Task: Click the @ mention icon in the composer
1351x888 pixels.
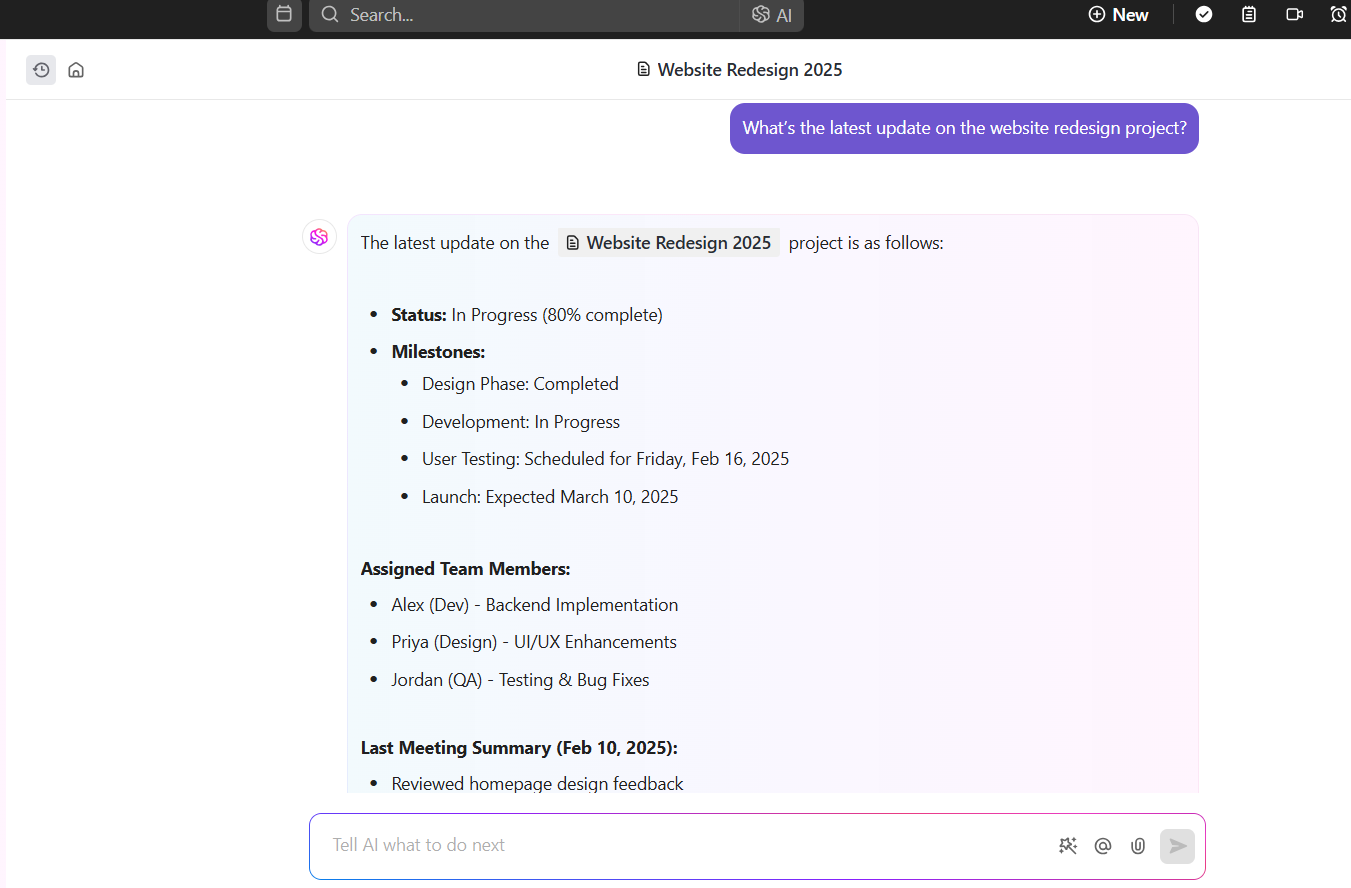Action: pos(1102,845)
